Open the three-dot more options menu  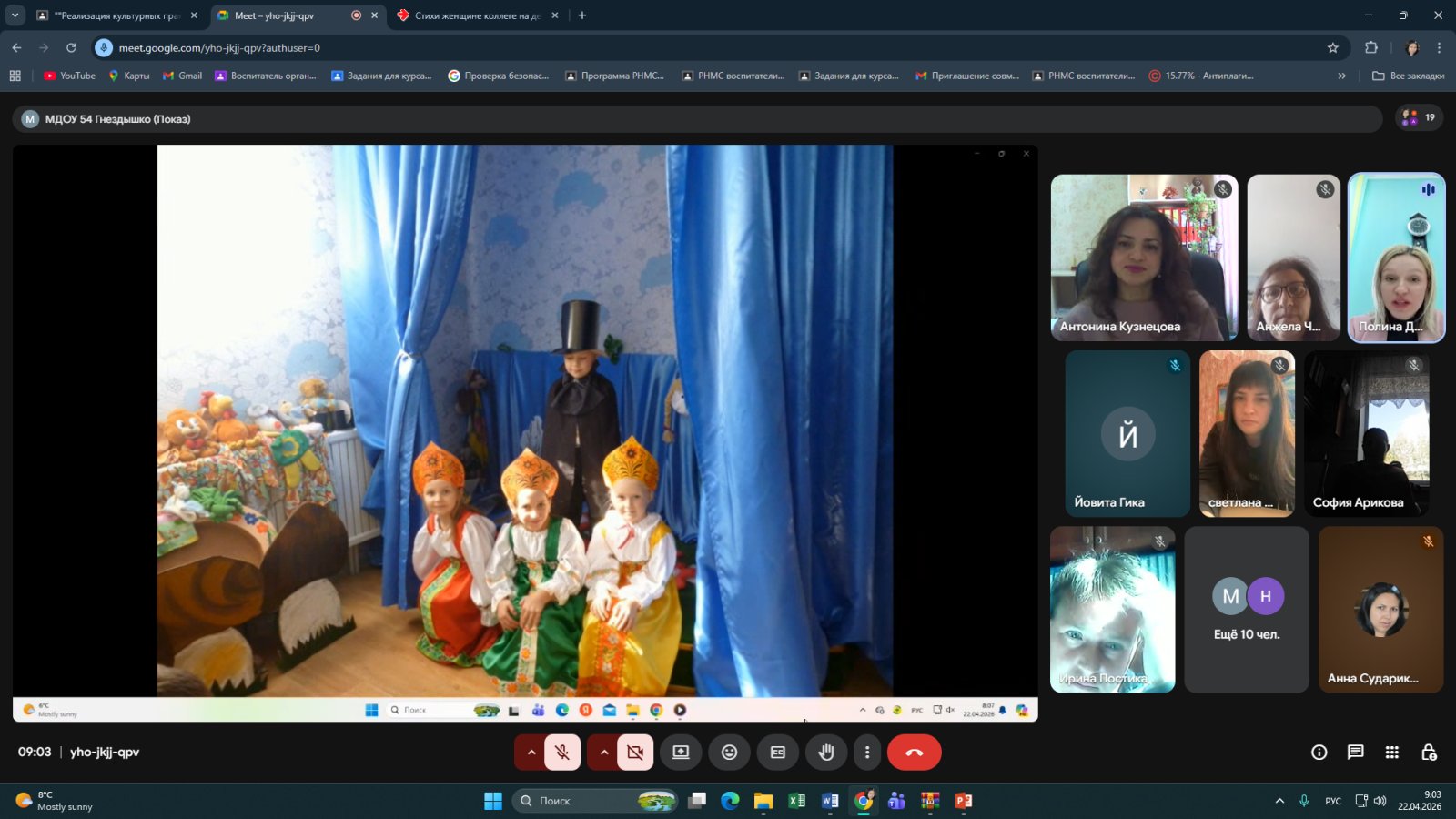pyautogui.click(x=867, y=753)
